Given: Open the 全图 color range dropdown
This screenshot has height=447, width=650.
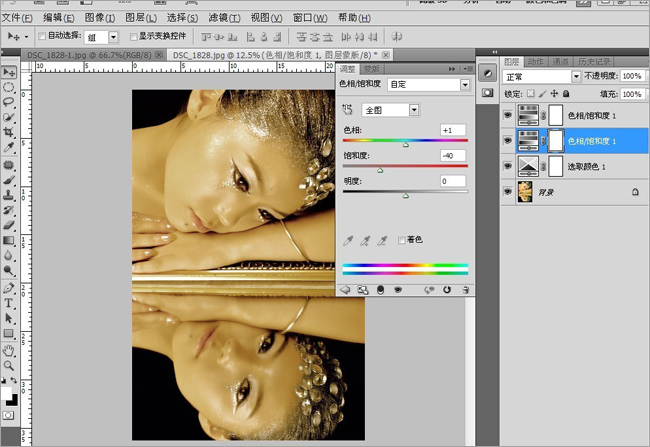Looking at the screenshot, I should [414, 110].
